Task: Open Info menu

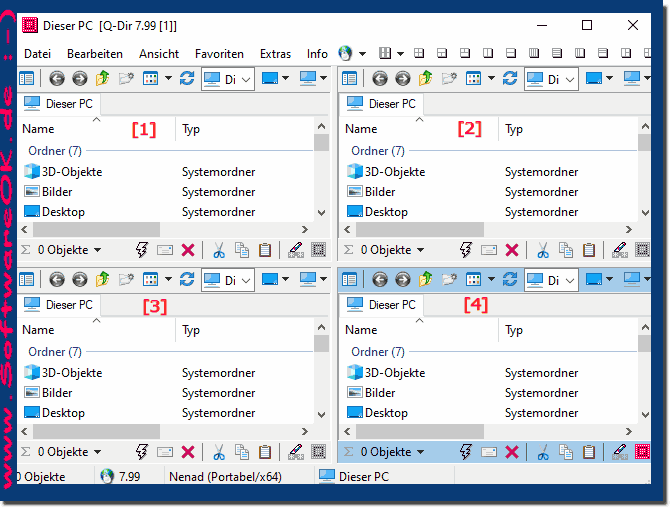Action: [317, 54]
